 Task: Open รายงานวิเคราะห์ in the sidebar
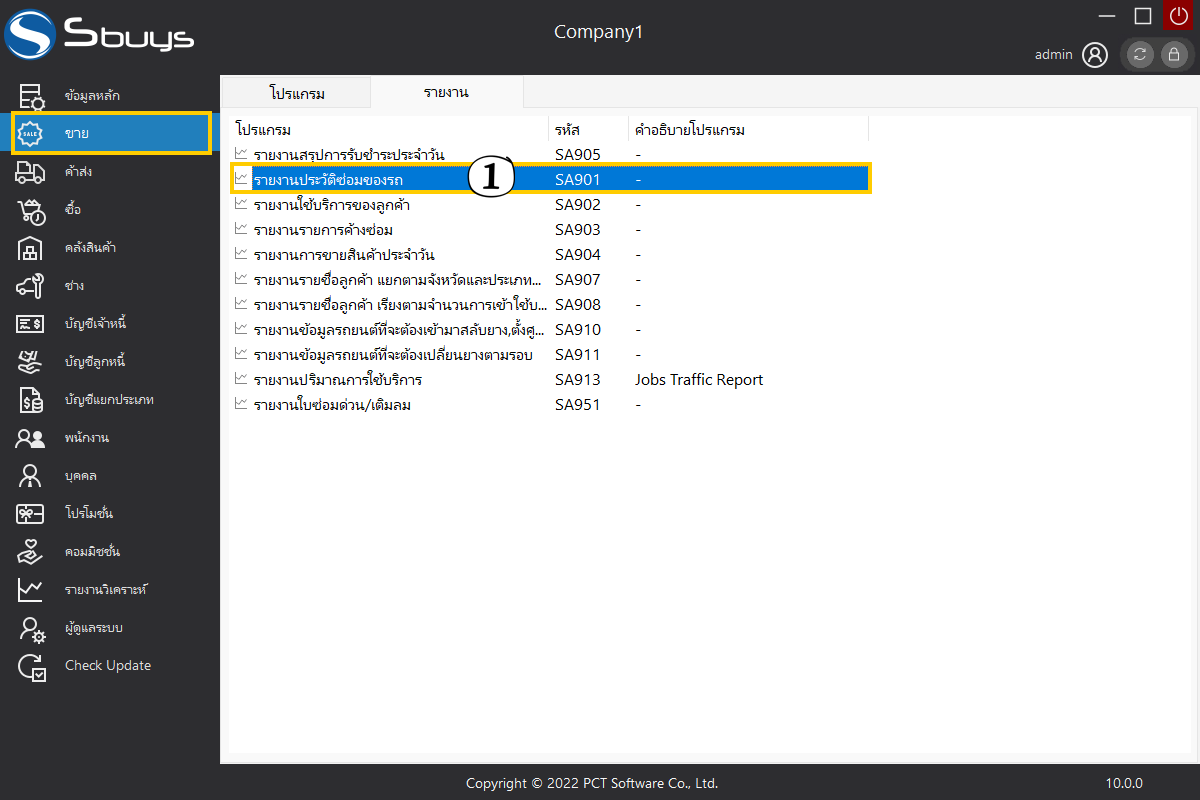pos(105,590)
